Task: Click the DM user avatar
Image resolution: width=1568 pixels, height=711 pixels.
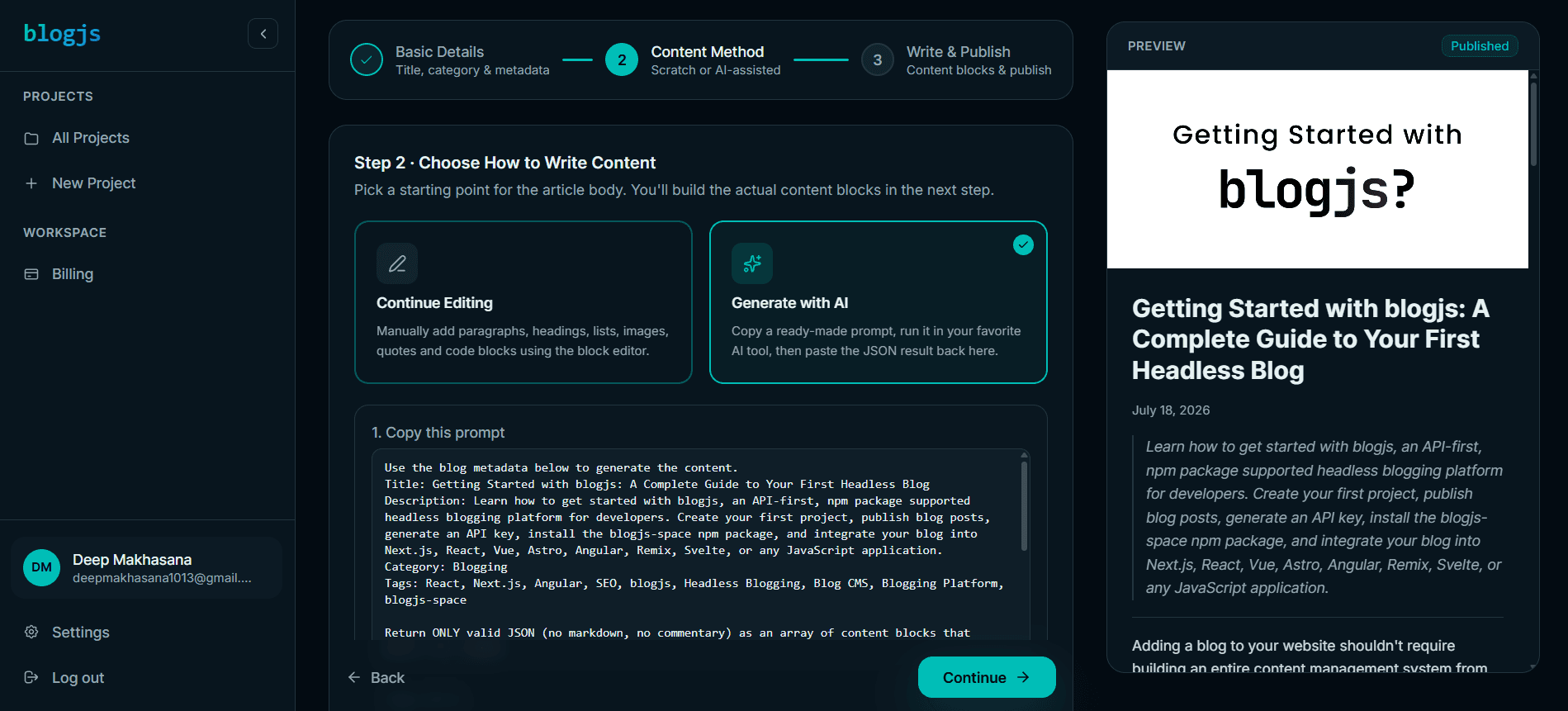Action: 41,567
